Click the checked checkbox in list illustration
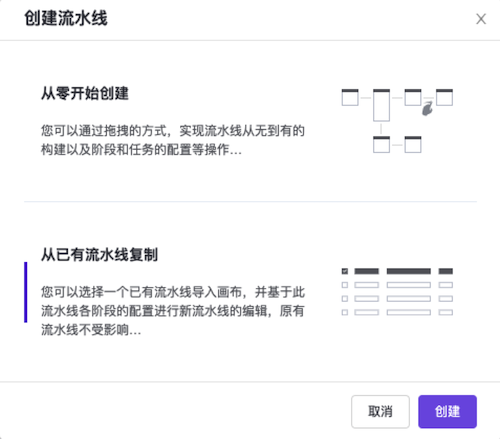This screenshot has height=439, width=500. coord(345,271)
